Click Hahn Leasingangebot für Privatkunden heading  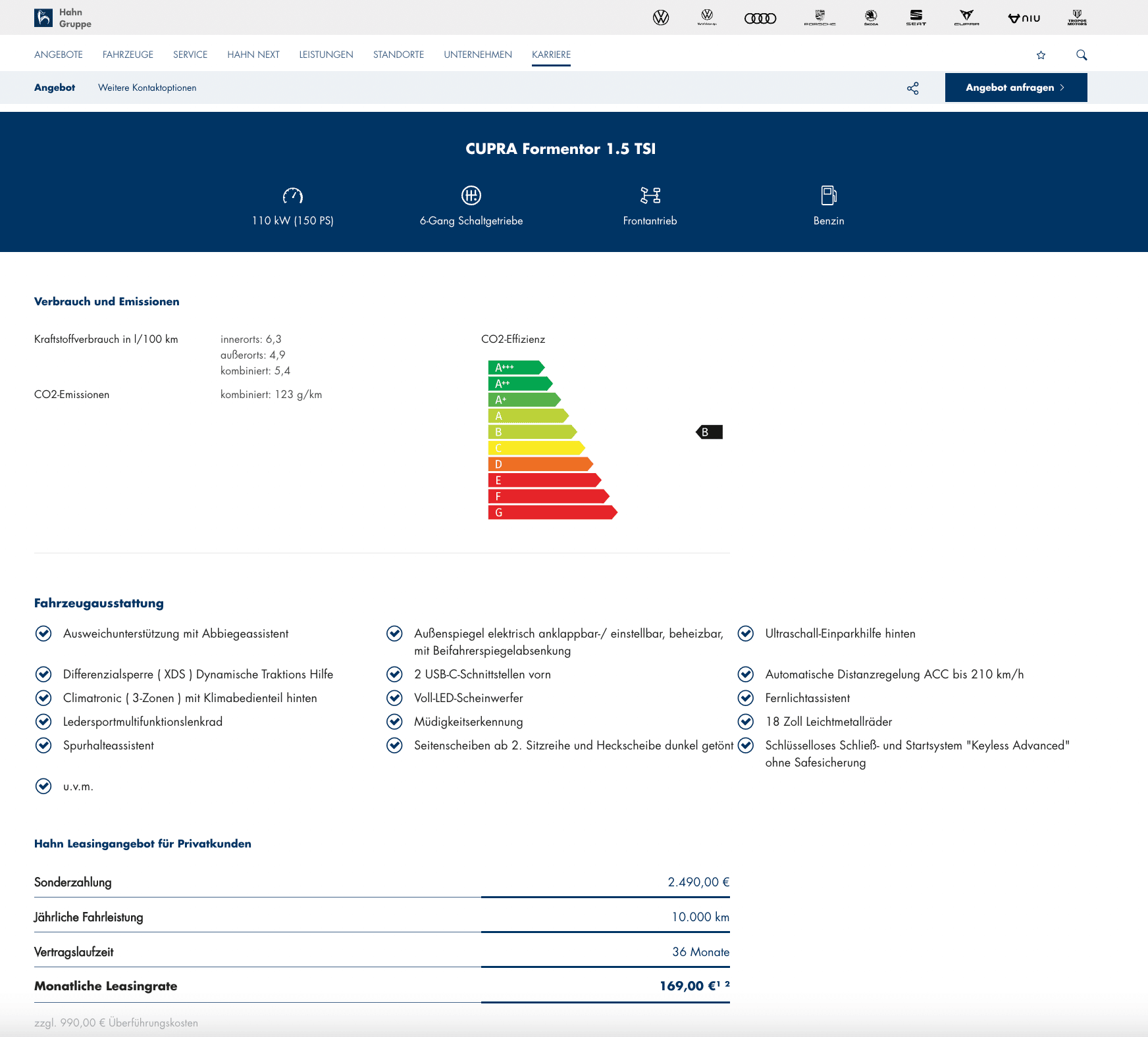[x=143, y=844]
